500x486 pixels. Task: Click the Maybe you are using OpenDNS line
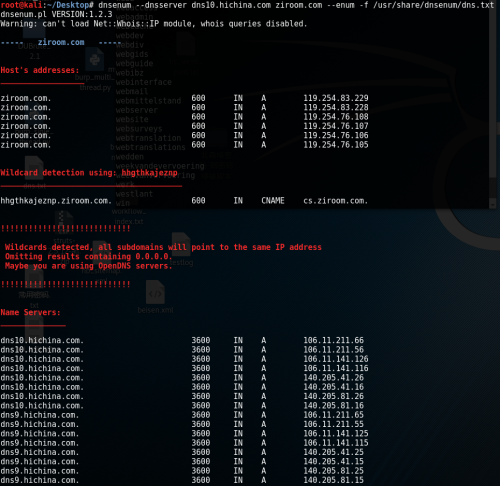coord(89,266)
